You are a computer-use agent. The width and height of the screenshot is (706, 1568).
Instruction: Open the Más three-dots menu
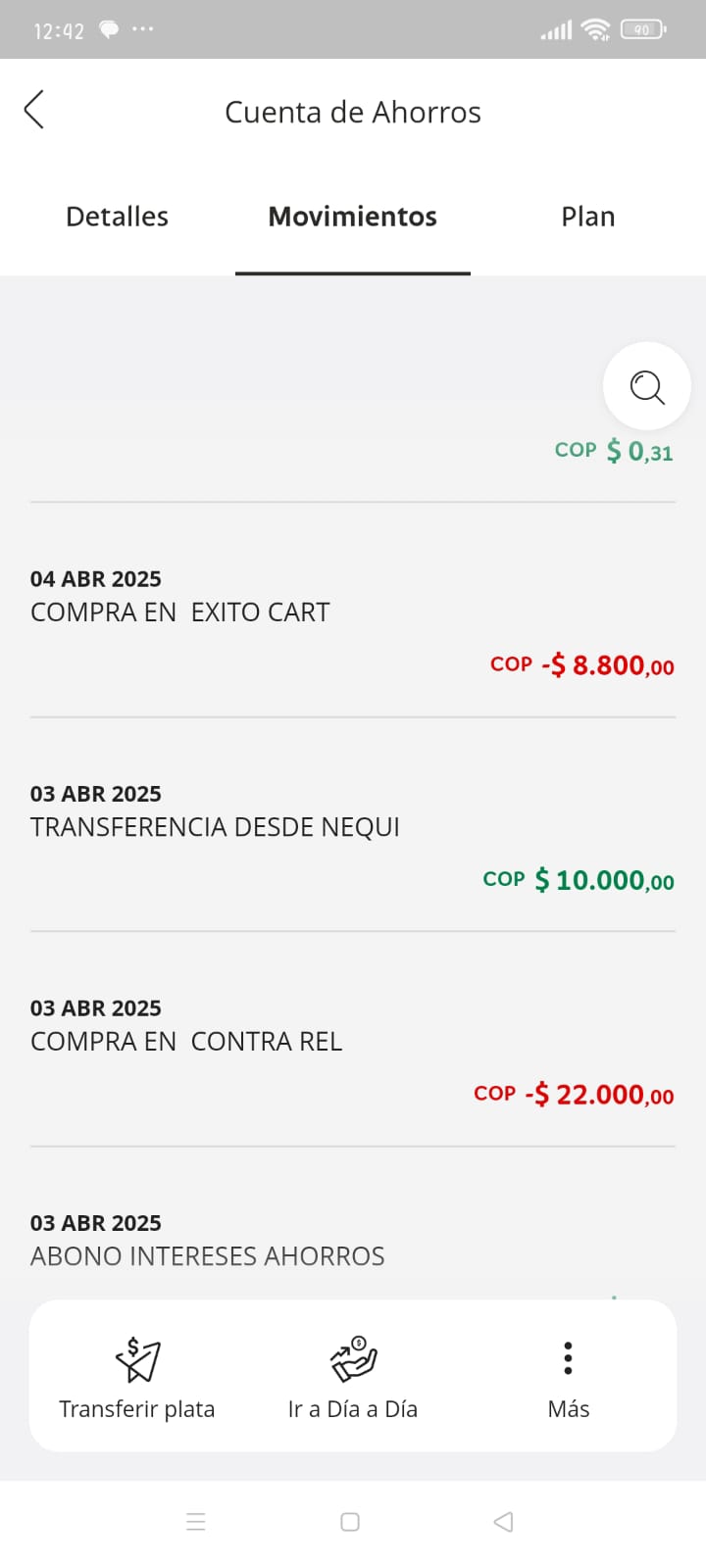coord(568,1358)
